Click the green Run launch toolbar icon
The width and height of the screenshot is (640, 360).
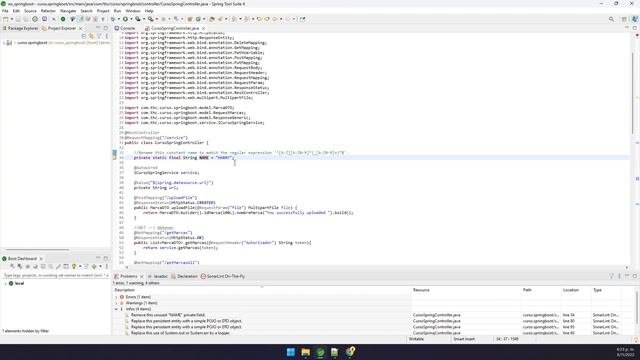tap(125, 19)
